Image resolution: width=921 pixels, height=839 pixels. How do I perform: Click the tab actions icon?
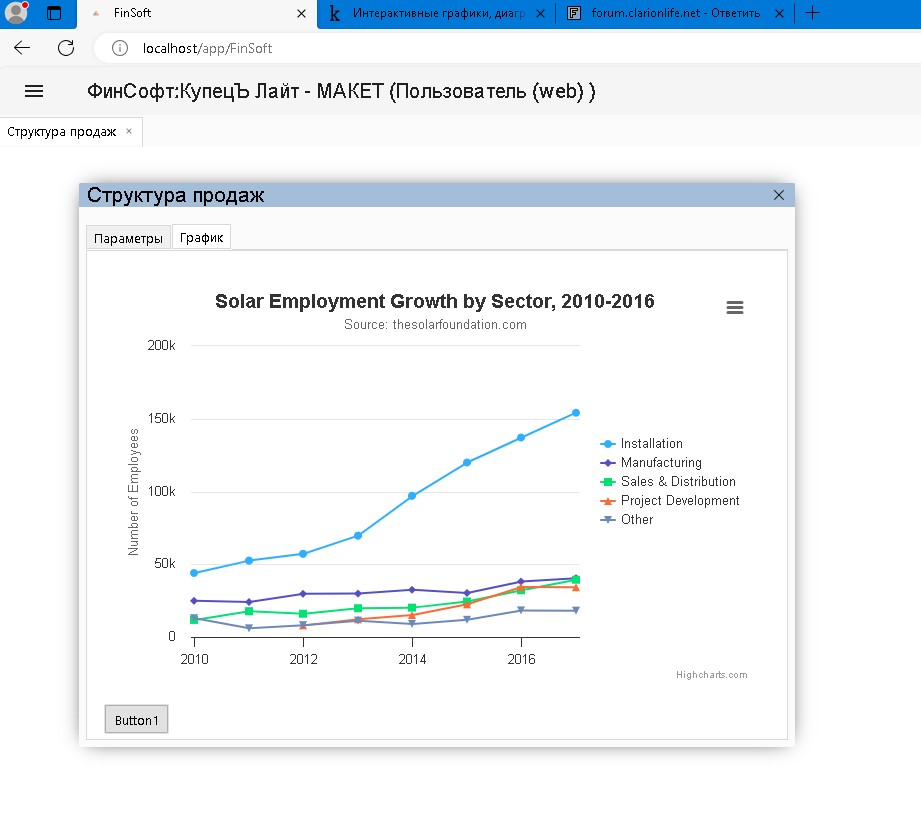pos(54,14)
